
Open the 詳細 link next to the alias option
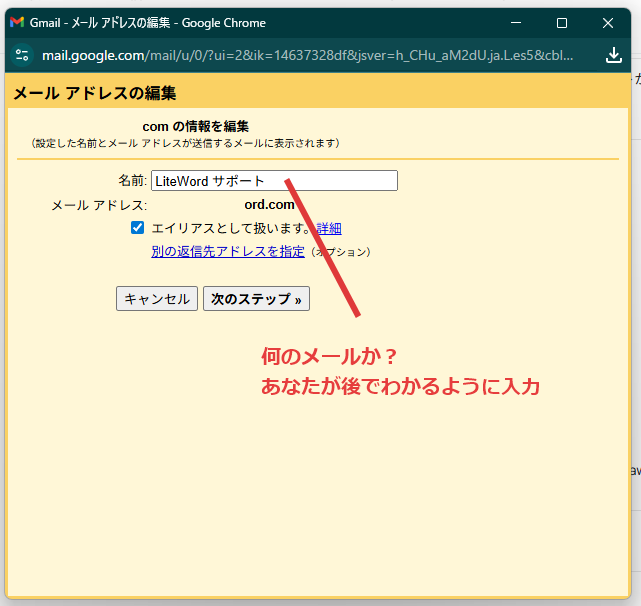coord(329,228)
